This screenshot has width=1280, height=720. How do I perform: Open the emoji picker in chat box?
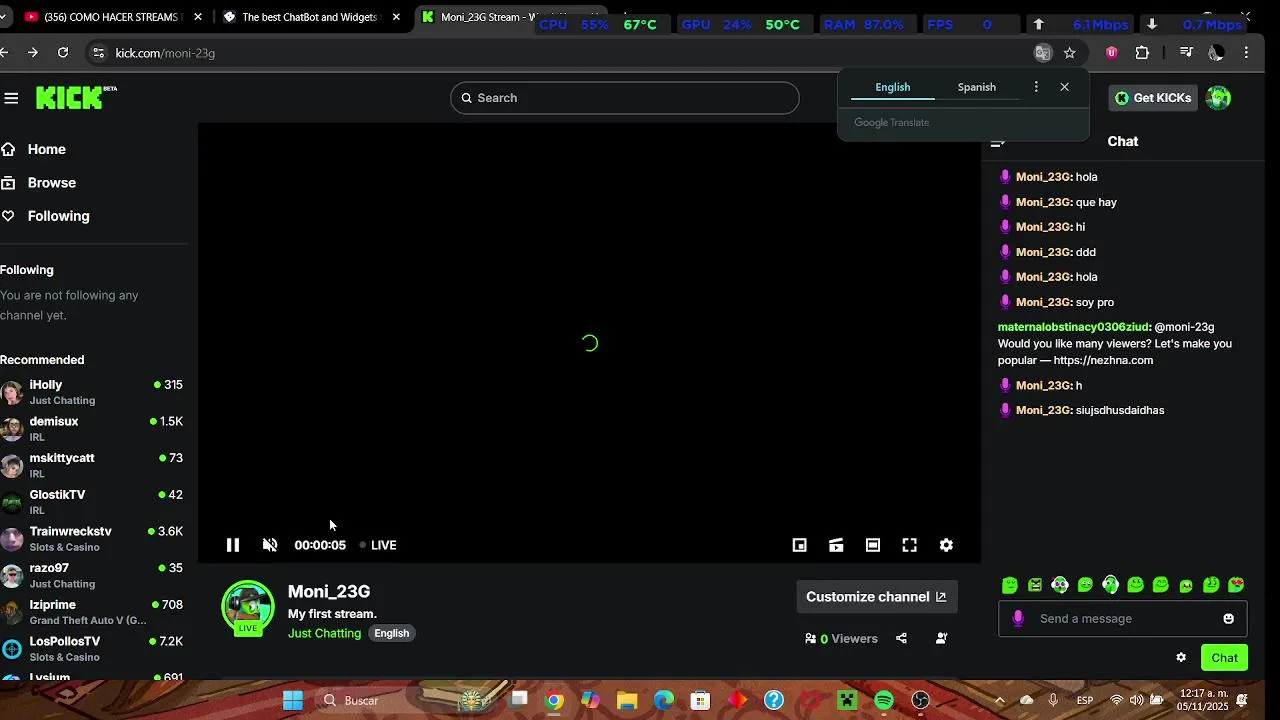[x=1228, y=618]
